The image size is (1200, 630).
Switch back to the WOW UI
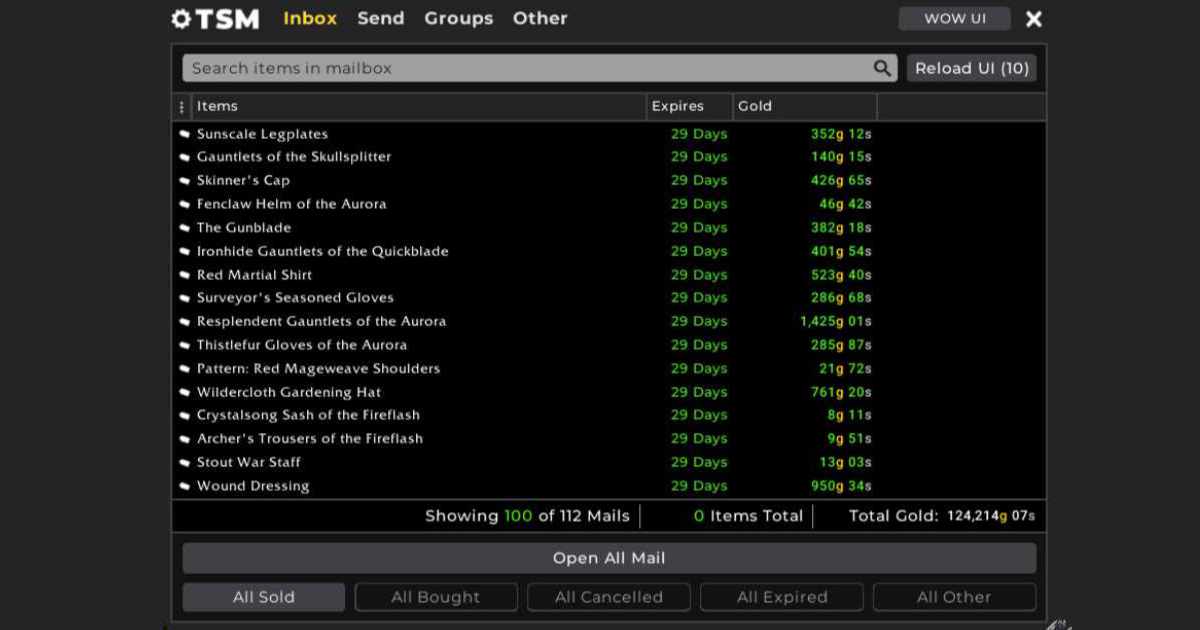coord(953,18)
